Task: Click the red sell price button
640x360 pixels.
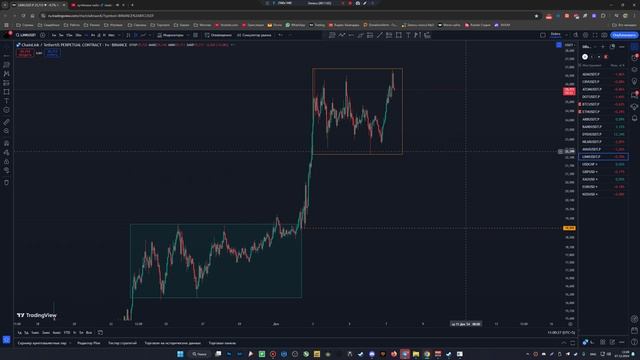Action: pyautogui.click(x=24, y=52)
